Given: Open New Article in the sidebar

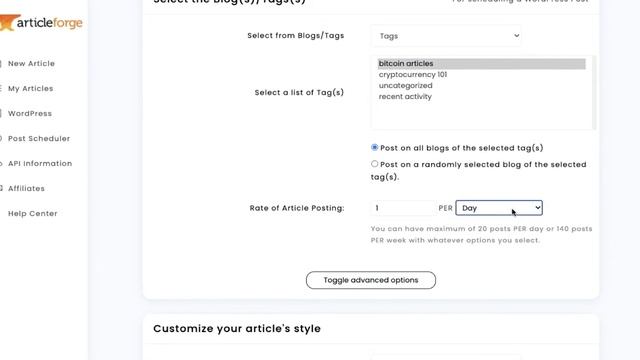Looking at the screenshot, I should [x=31, y=64].
